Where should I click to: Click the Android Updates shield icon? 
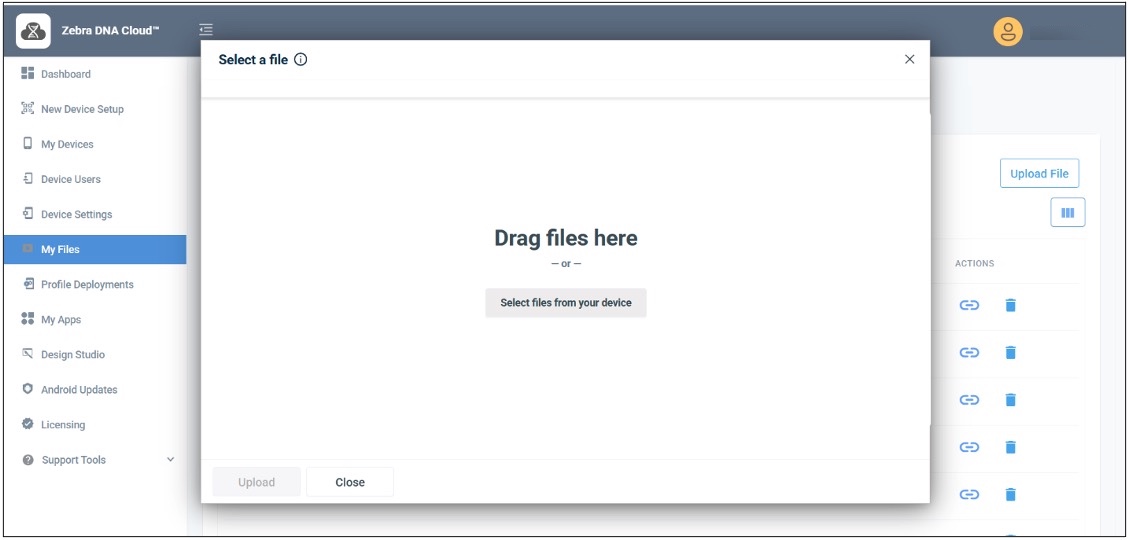[x=28, y=389]
